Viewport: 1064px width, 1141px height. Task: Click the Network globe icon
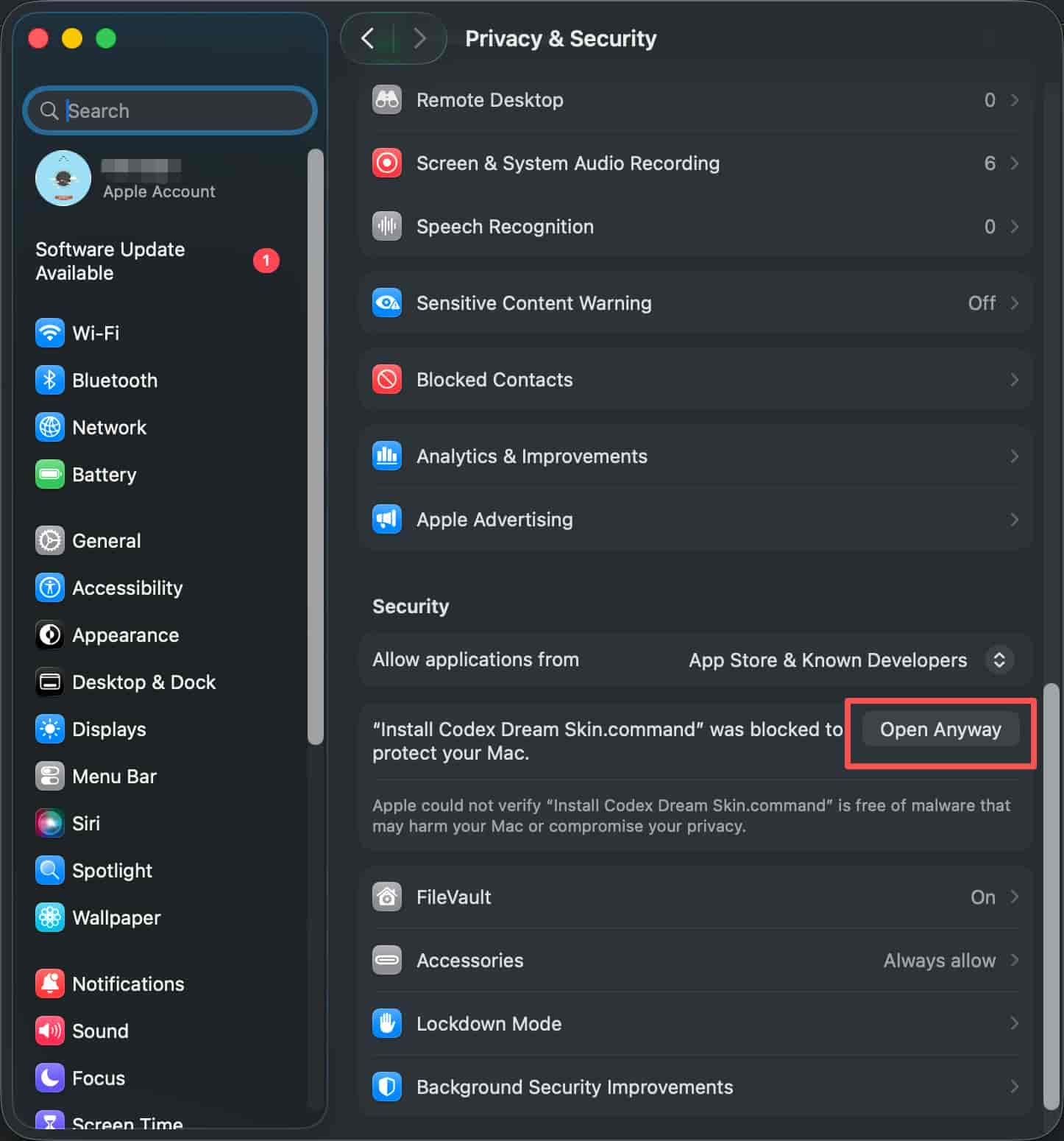[x=50, y=427]
